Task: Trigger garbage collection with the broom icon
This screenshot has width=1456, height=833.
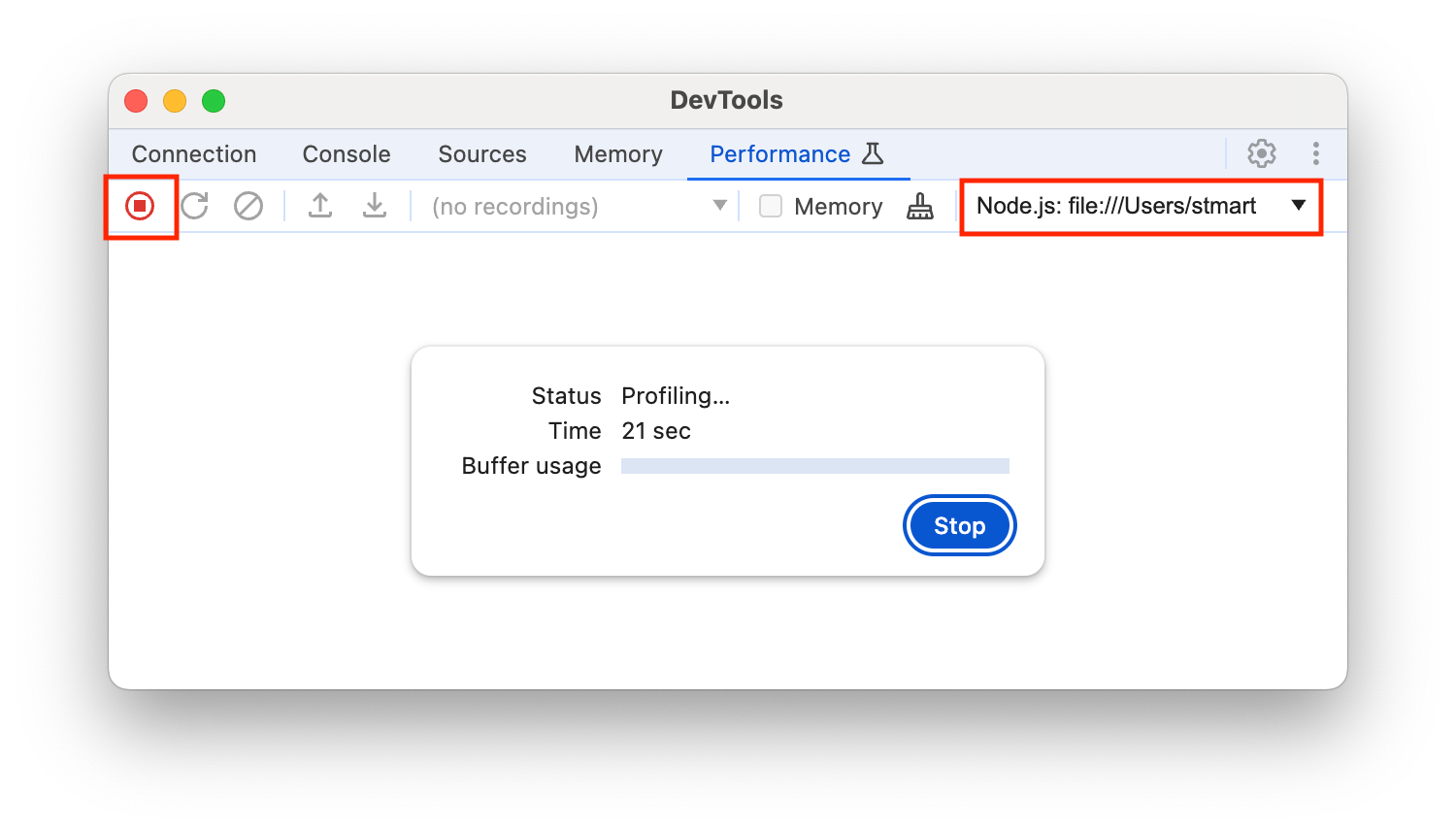Action: [920, 206]
